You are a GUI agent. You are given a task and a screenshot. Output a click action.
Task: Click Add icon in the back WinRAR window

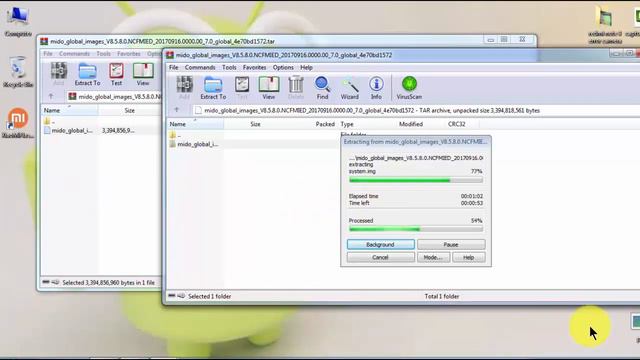click(x=58, y=73)
